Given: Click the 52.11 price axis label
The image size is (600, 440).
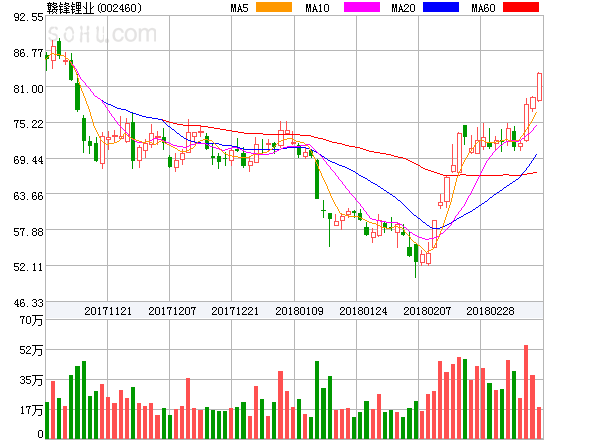Looking at the screenshot, I should [x=28, y=267].
